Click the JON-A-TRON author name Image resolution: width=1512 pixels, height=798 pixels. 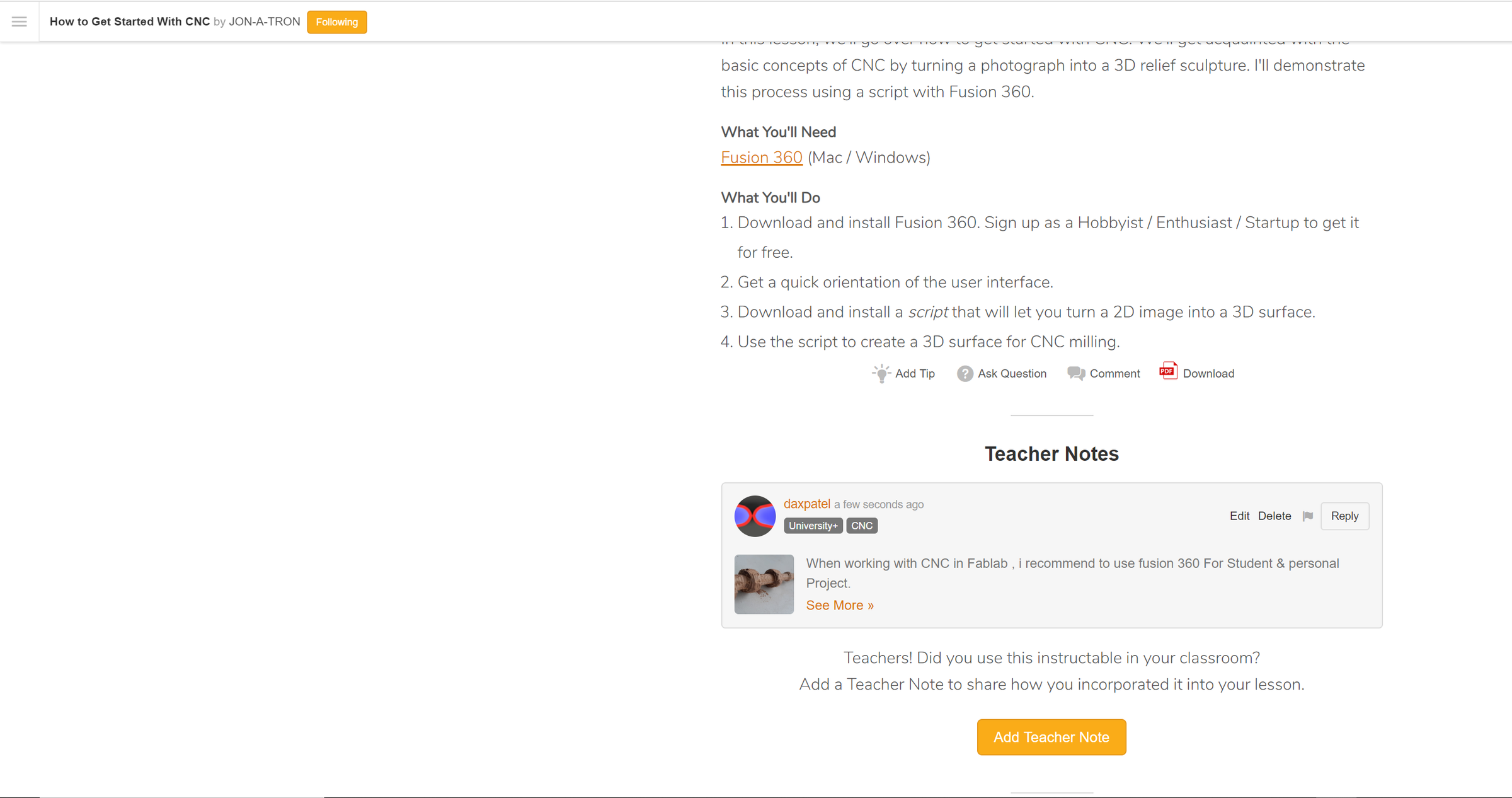[265, 22]
